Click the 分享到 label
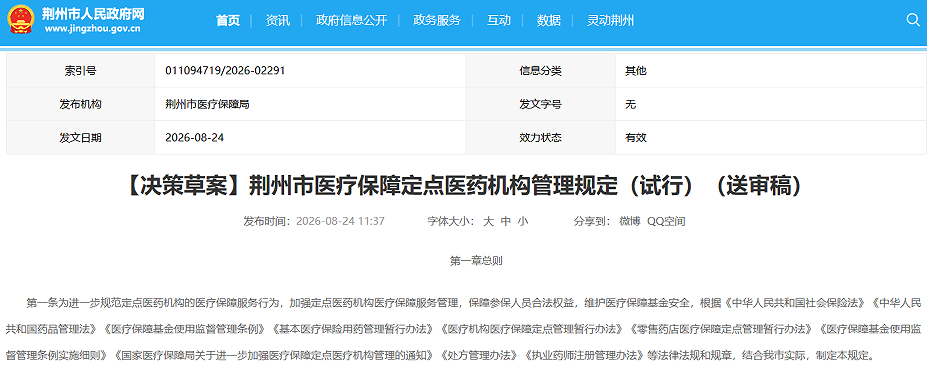Screen dimensions: 927x373 (592, 222)
